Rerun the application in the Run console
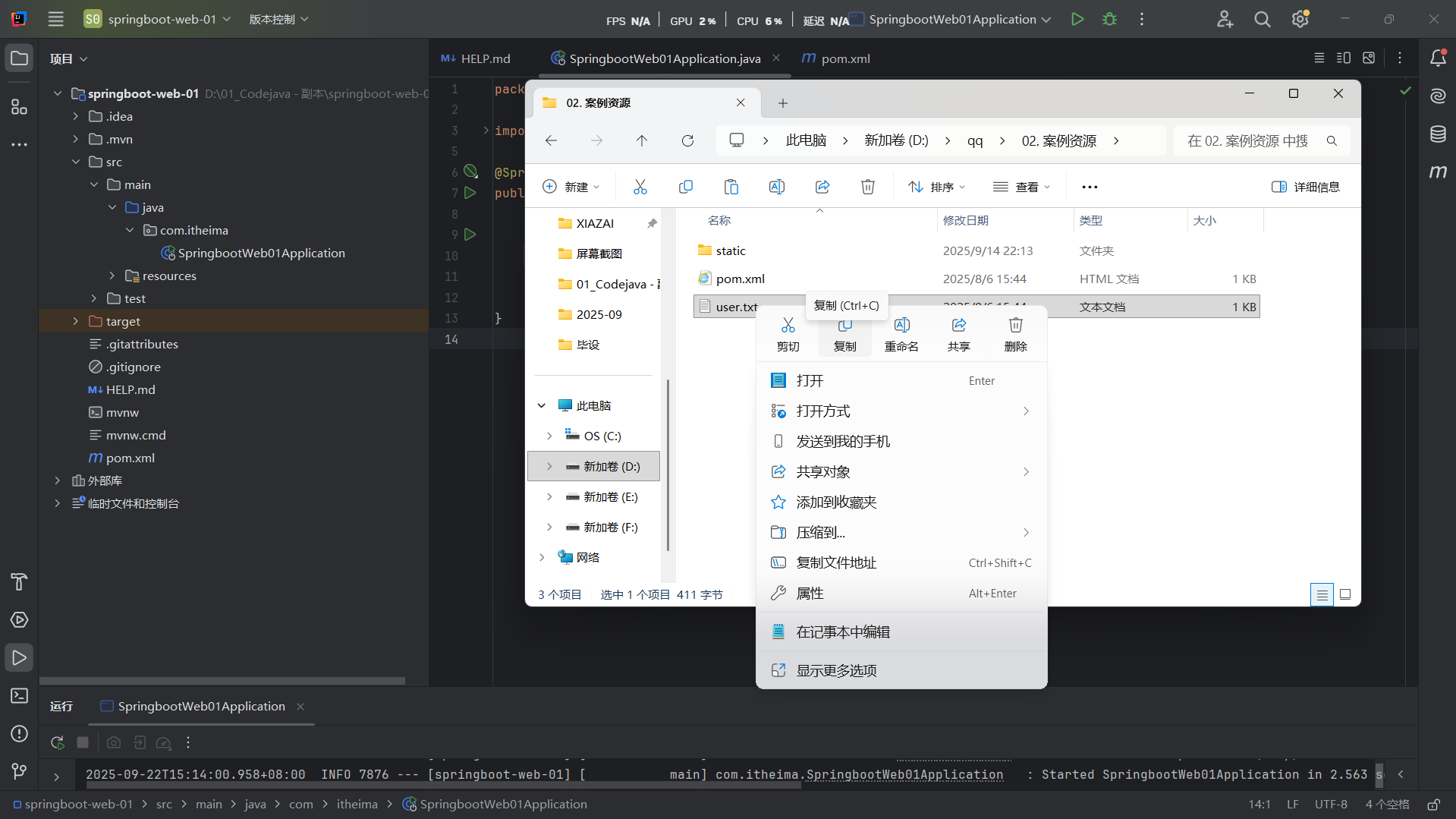The height and width of the screenshot is (819, 1456). coord(57,742)
